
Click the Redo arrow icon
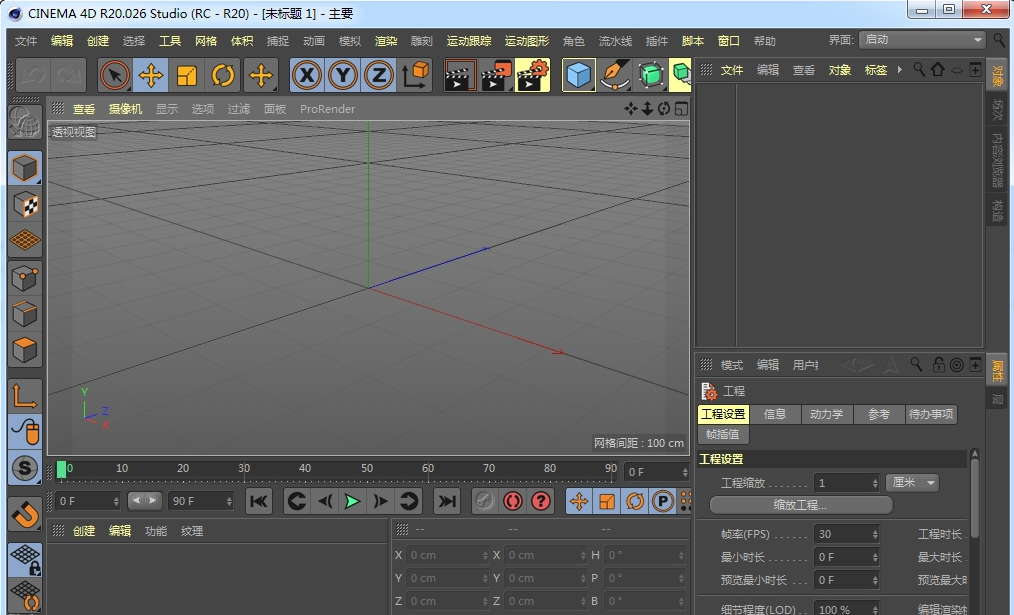tap(68, 76)
